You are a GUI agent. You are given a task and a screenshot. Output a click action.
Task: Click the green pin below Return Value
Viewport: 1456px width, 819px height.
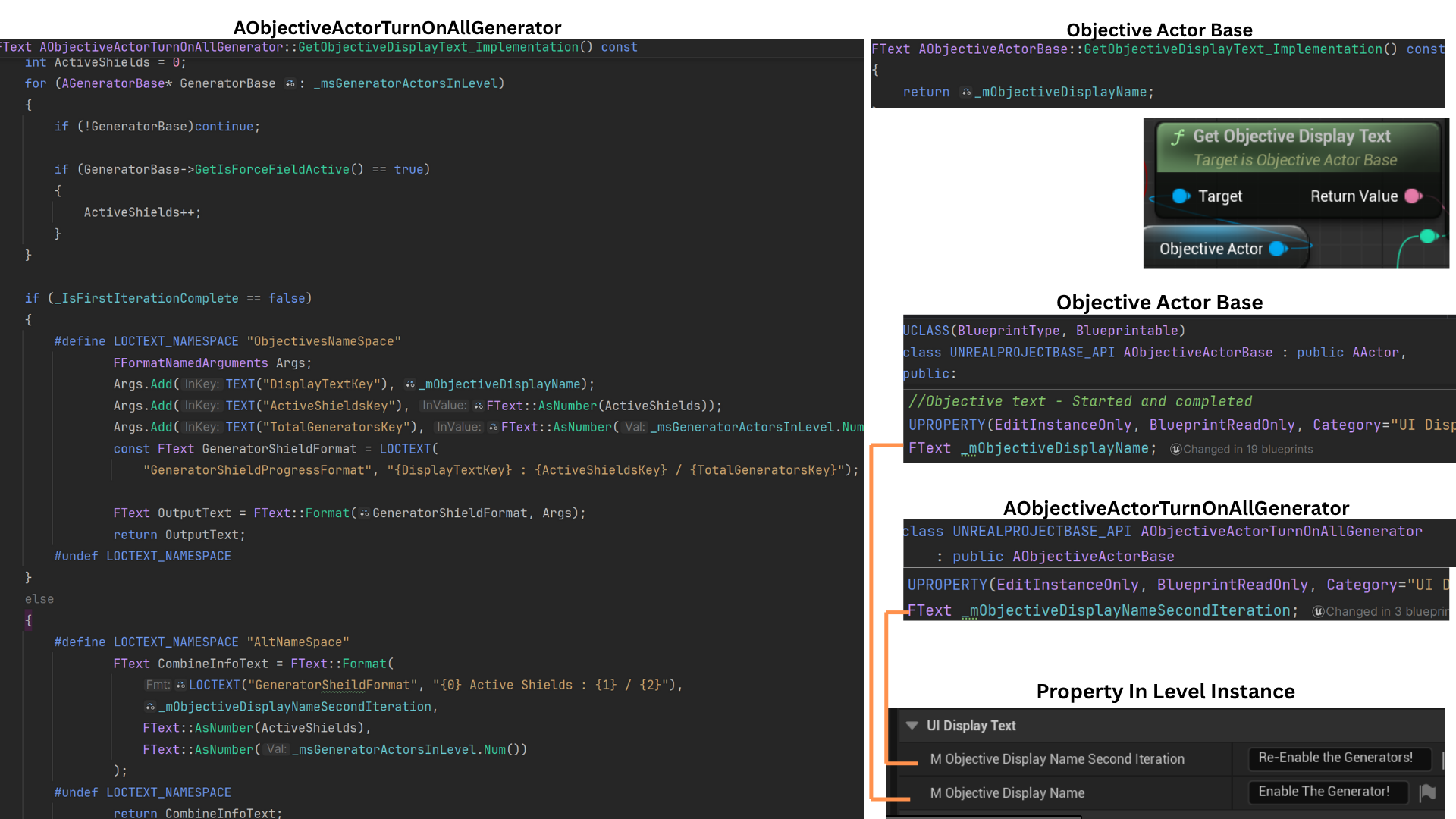[x=1428, y=237]
